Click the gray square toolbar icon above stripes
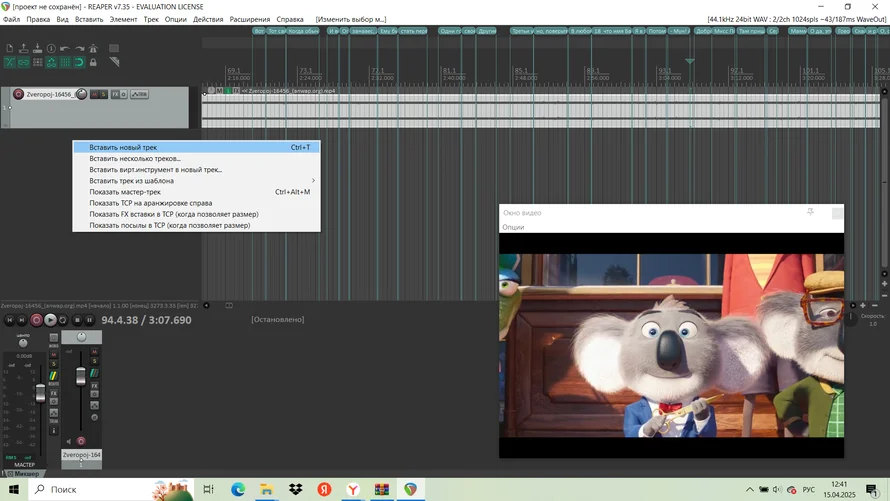This screenshot has width=890, height=501. 114,48
